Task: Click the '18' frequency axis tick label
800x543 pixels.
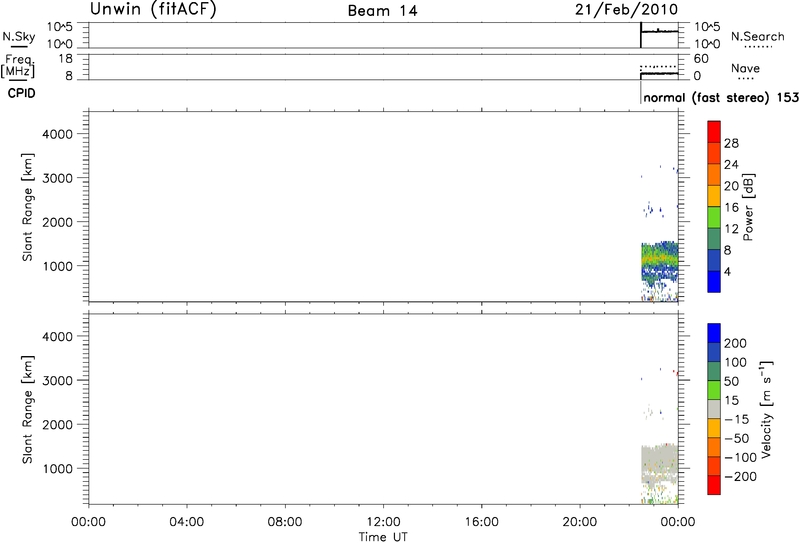Action: 66,58
